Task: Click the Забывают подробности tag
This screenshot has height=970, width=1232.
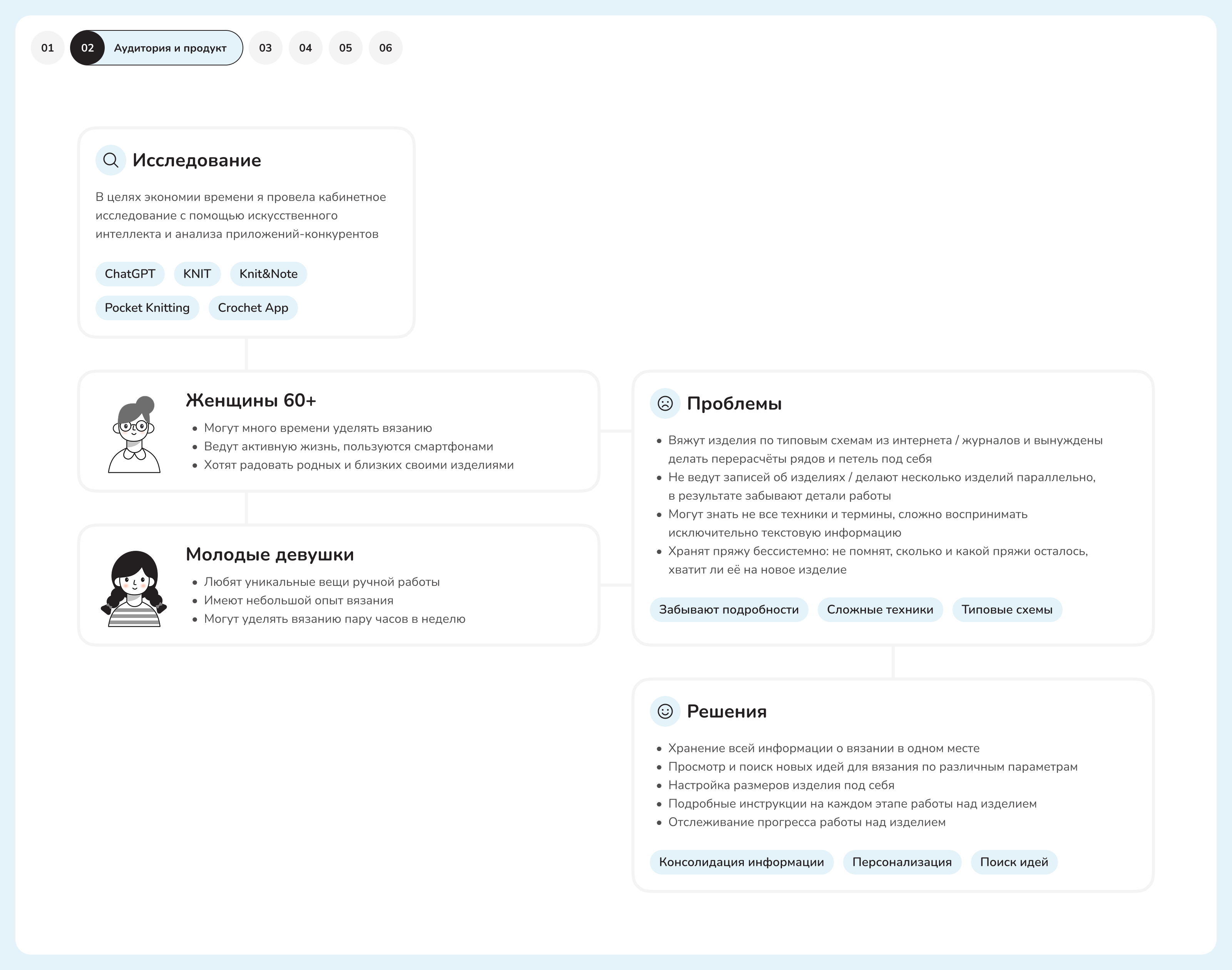Action: [x=729, y=609]
